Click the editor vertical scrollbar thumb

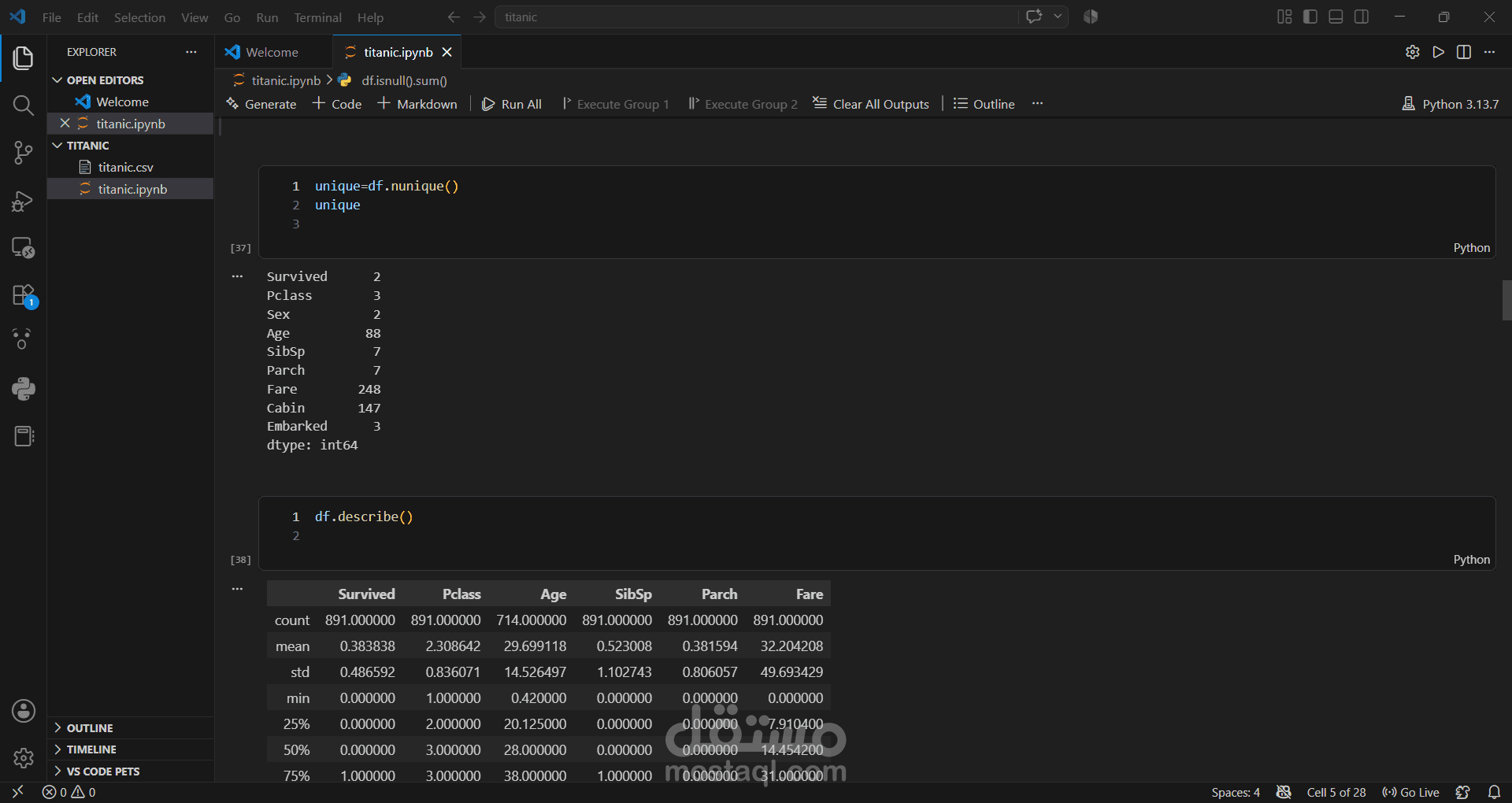pyautogui.click(x=1506, y=300)
